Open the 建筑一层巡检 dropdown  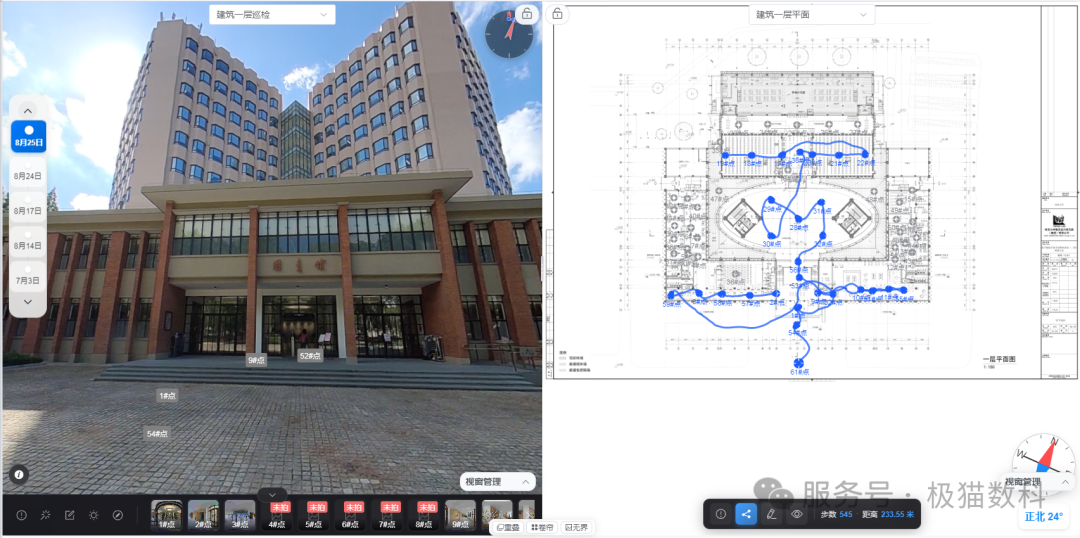[272, 14]
